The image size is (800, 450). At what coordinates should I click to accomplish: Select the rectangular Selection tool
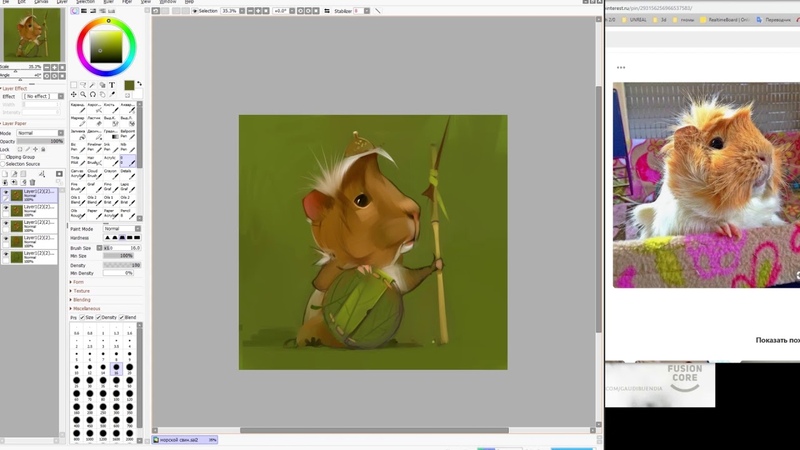73,85
